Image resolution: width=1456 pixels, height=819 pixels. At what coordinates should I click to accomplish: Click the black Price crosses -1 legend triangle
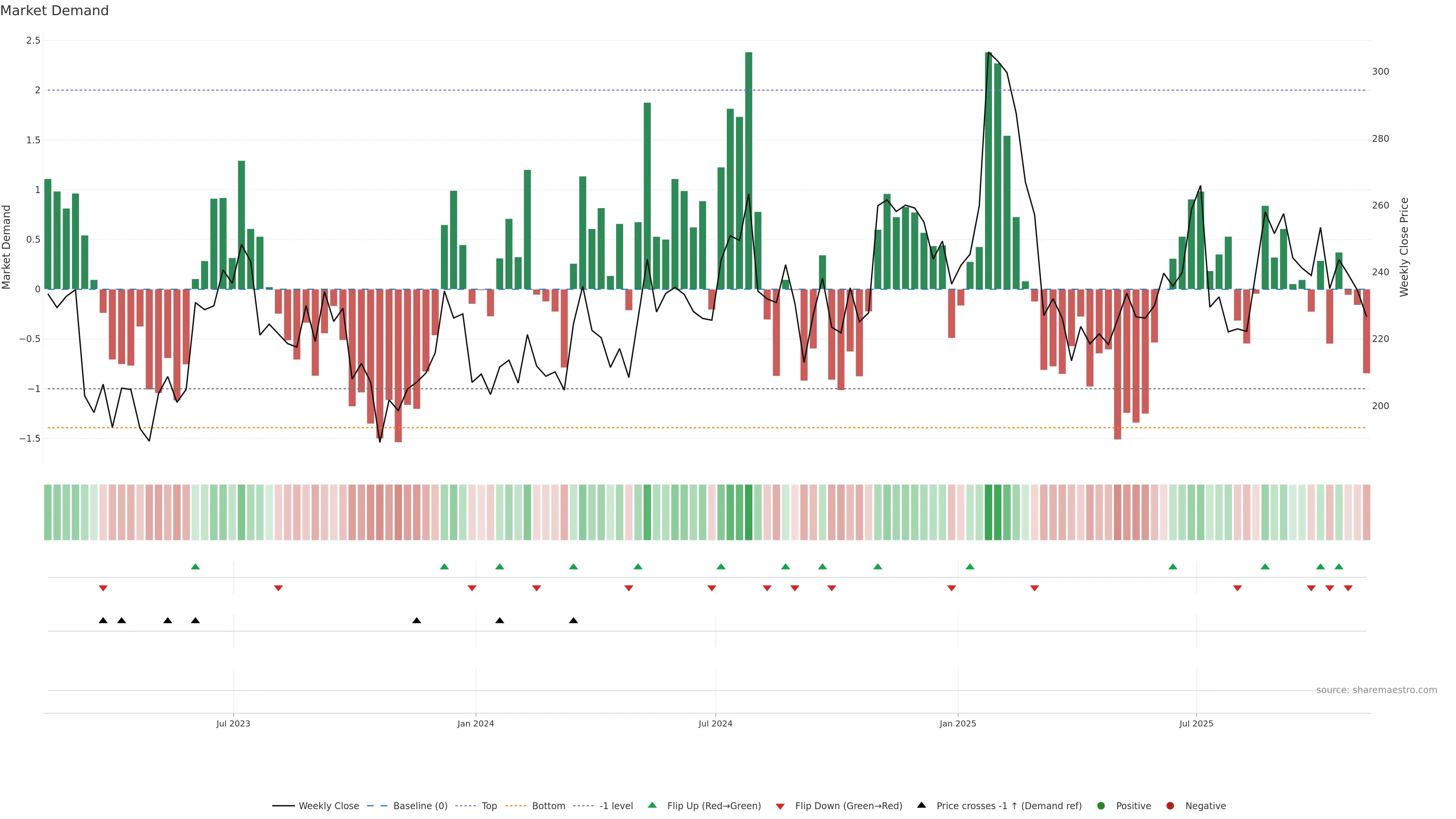(921, 805)
